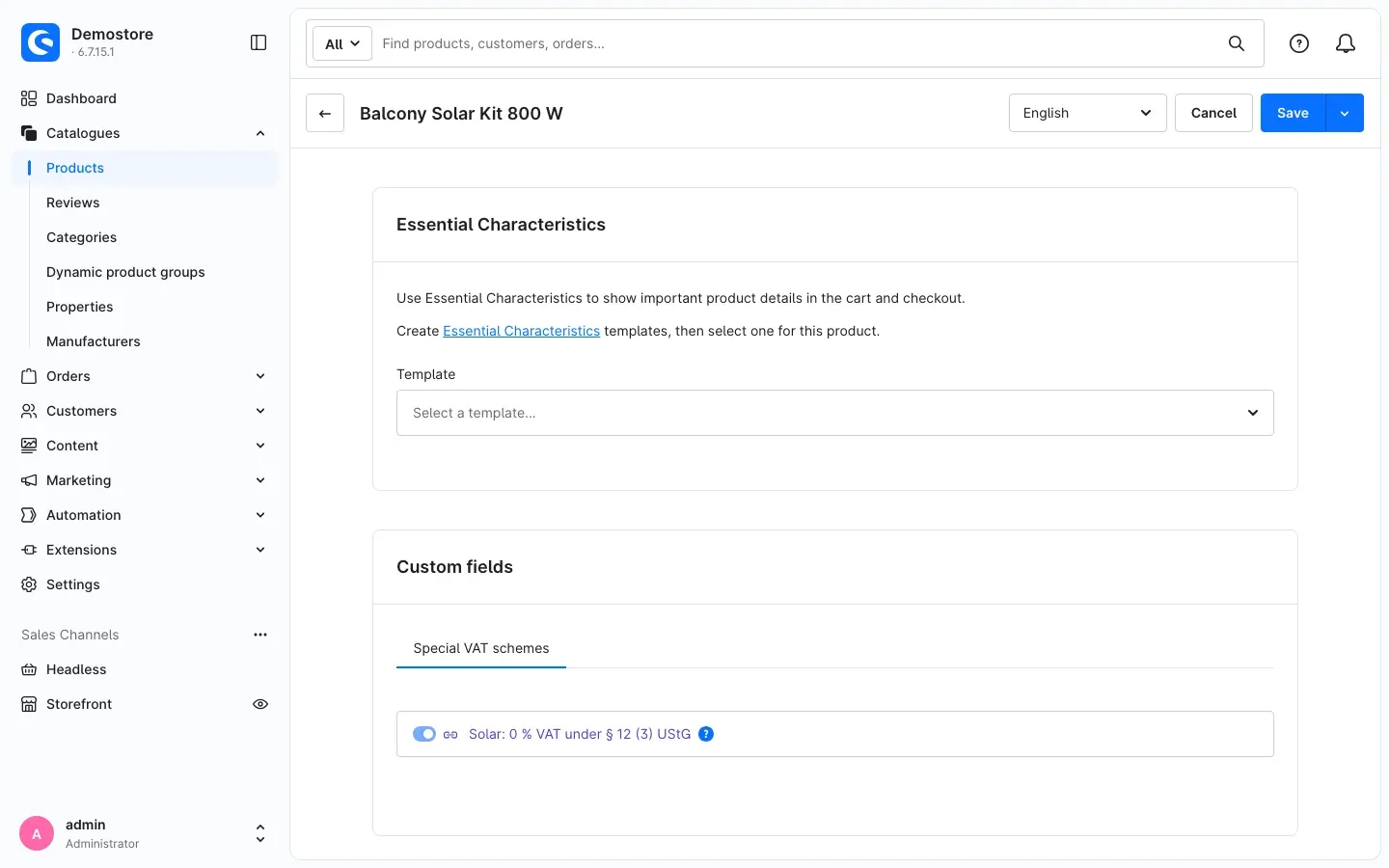Click the inheritance link icon beside Solar toggle
This screenshot has height=868, width=1389.
pos(450,735)
